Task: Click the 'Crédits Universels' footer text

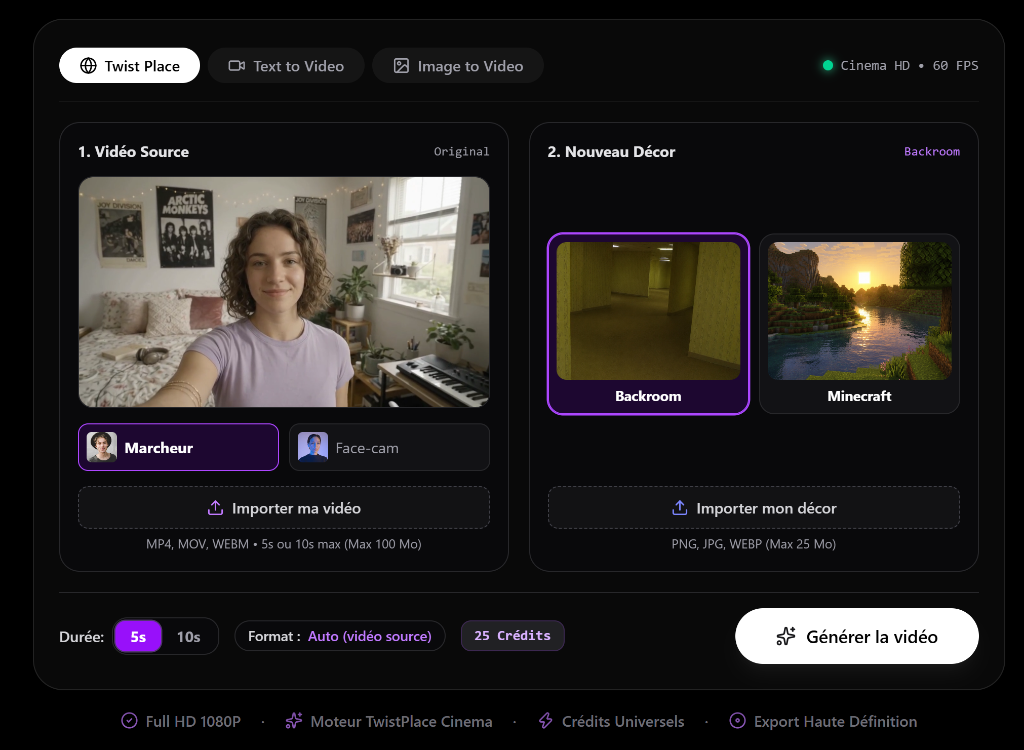Action: pyautogui.click(x=623, y=721)
